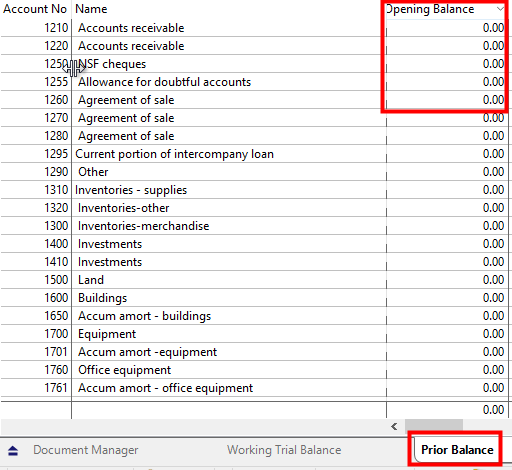This screenshot has height=470, width=512.
Task: Open the Opening Balance column dropdown arrow
Action: 500,9
